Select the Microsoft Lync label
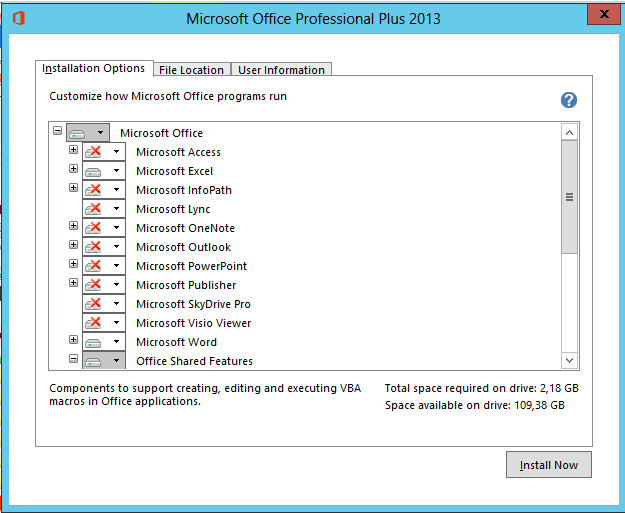625x513 pixels. (173, 209)
